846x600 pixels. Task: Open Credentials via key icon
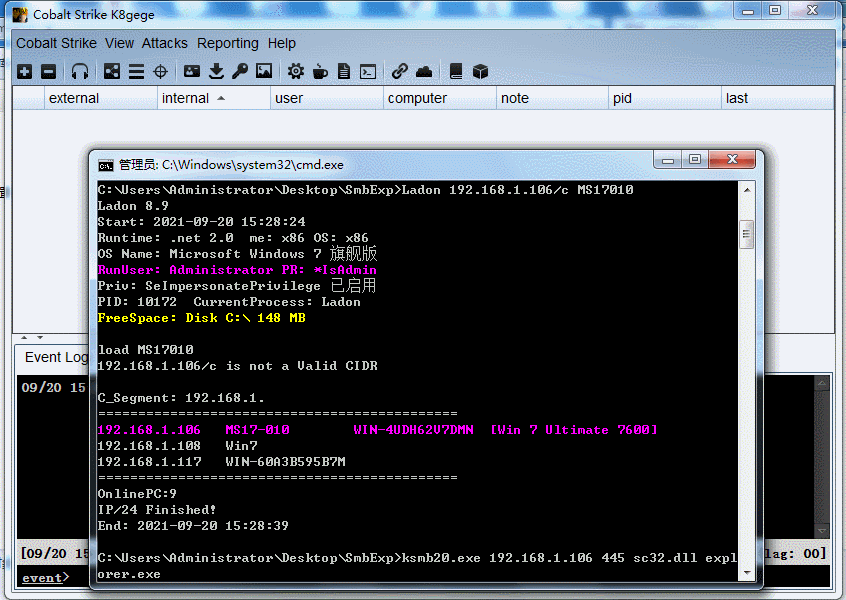[240, 71]
